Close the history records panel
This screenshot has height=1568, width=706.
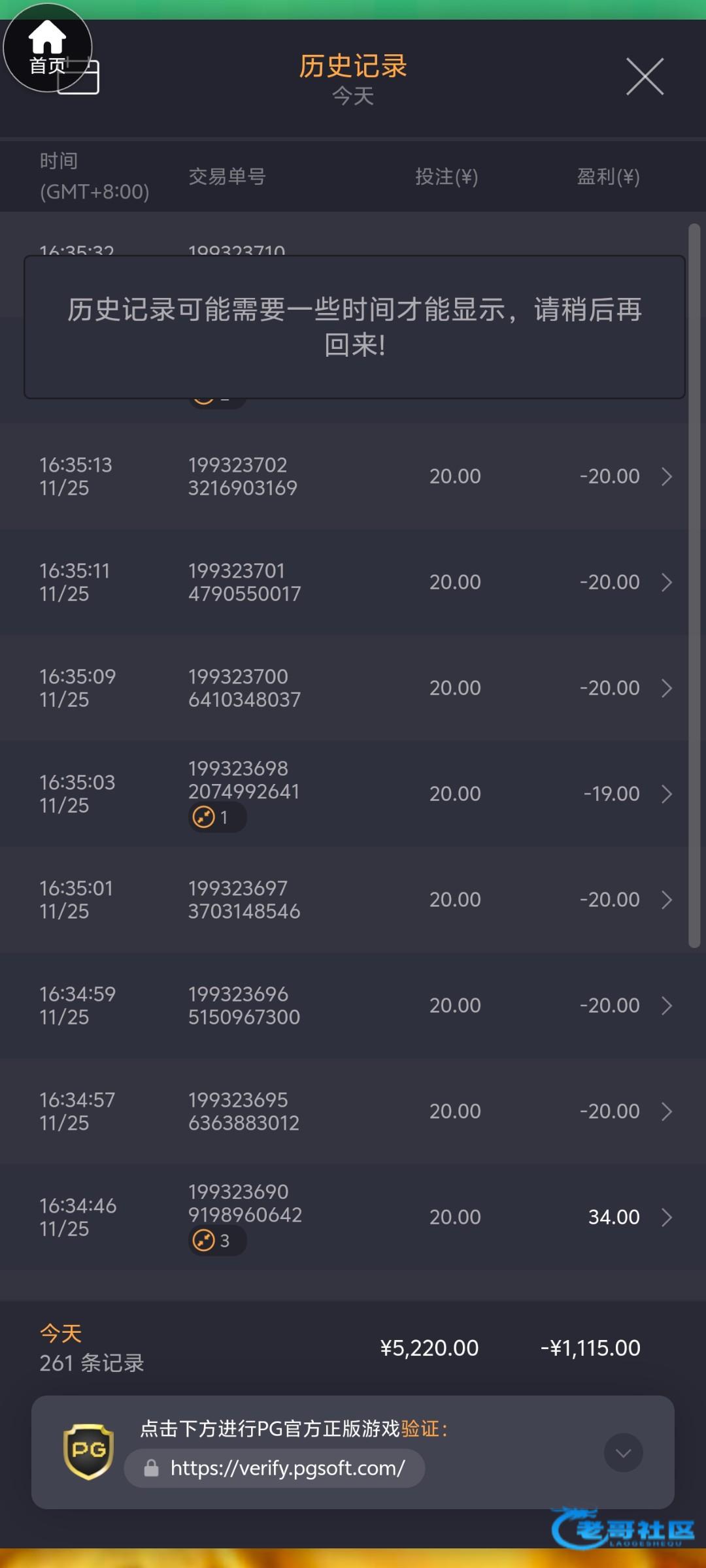click(x=645, y=76)
